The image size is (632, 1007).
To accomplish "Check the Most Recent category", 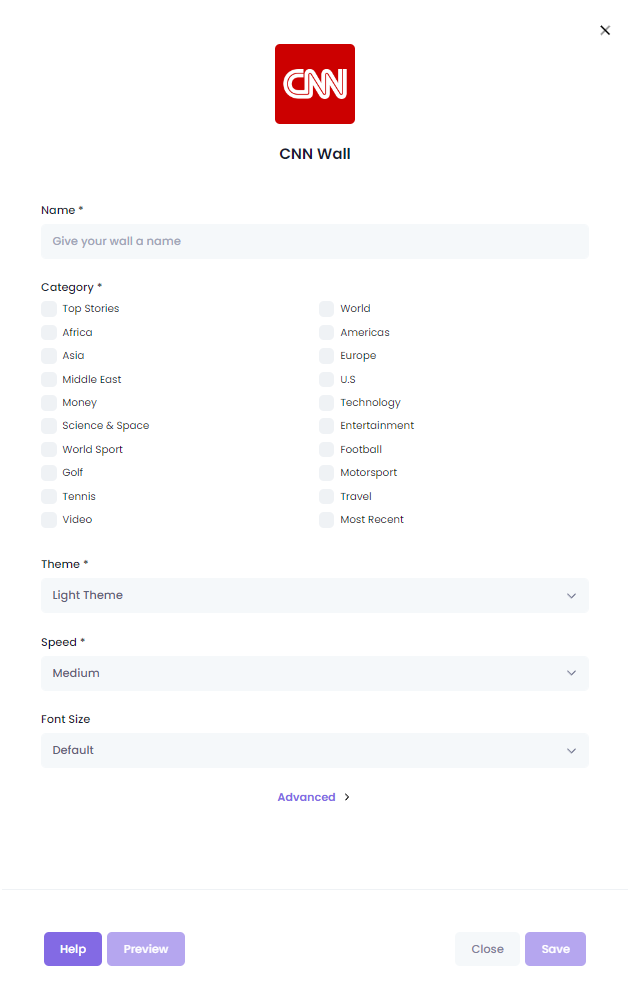I will 326,520.
